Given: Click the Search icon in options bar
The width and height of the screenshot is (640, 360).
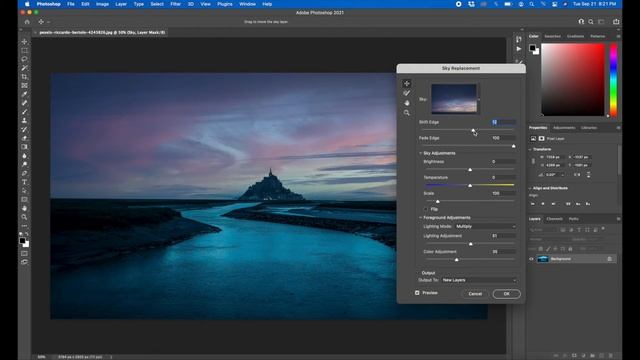Looking at the screenshot, I should click(591, 22).
